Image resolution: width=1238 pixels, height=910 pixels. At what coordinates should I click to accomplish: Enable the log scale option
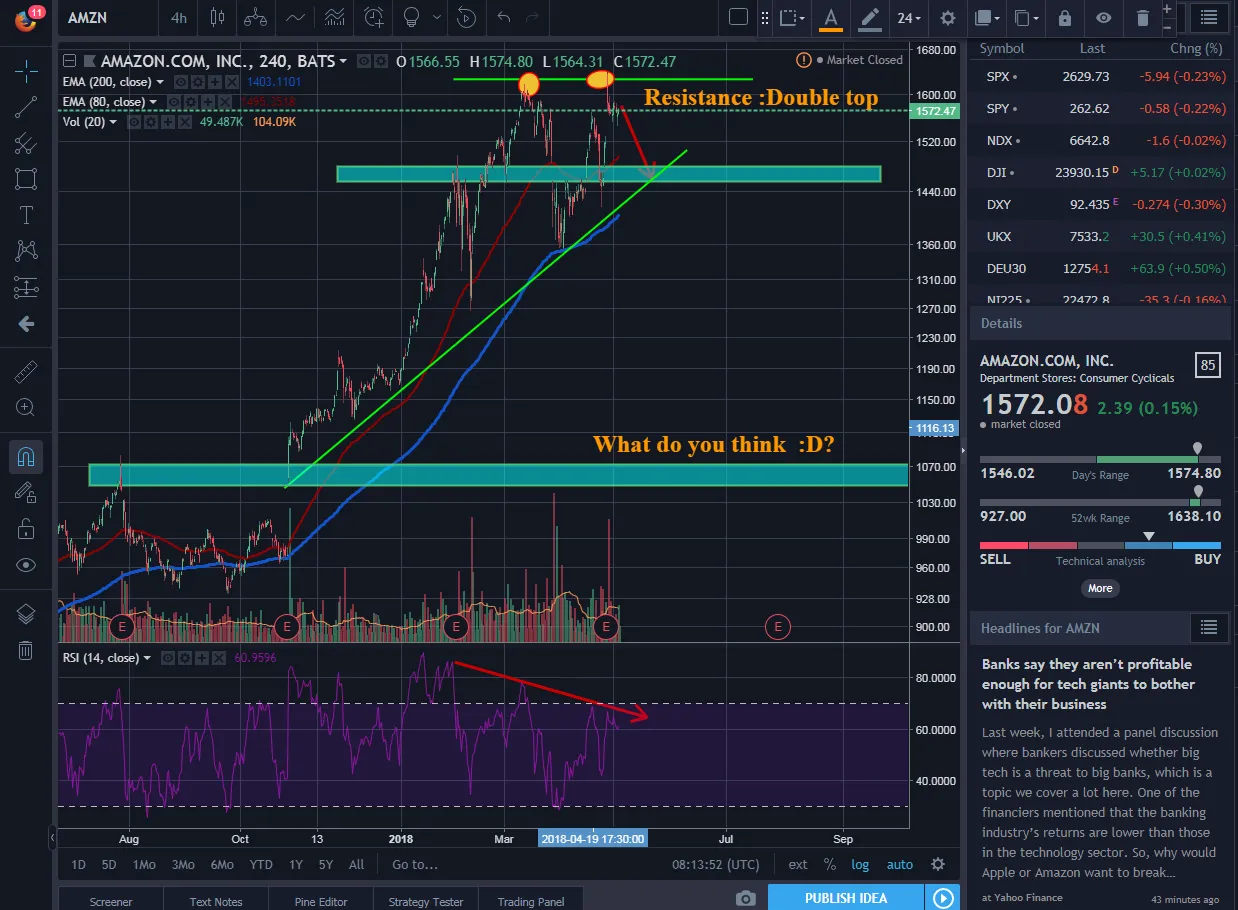pos(860,864)
